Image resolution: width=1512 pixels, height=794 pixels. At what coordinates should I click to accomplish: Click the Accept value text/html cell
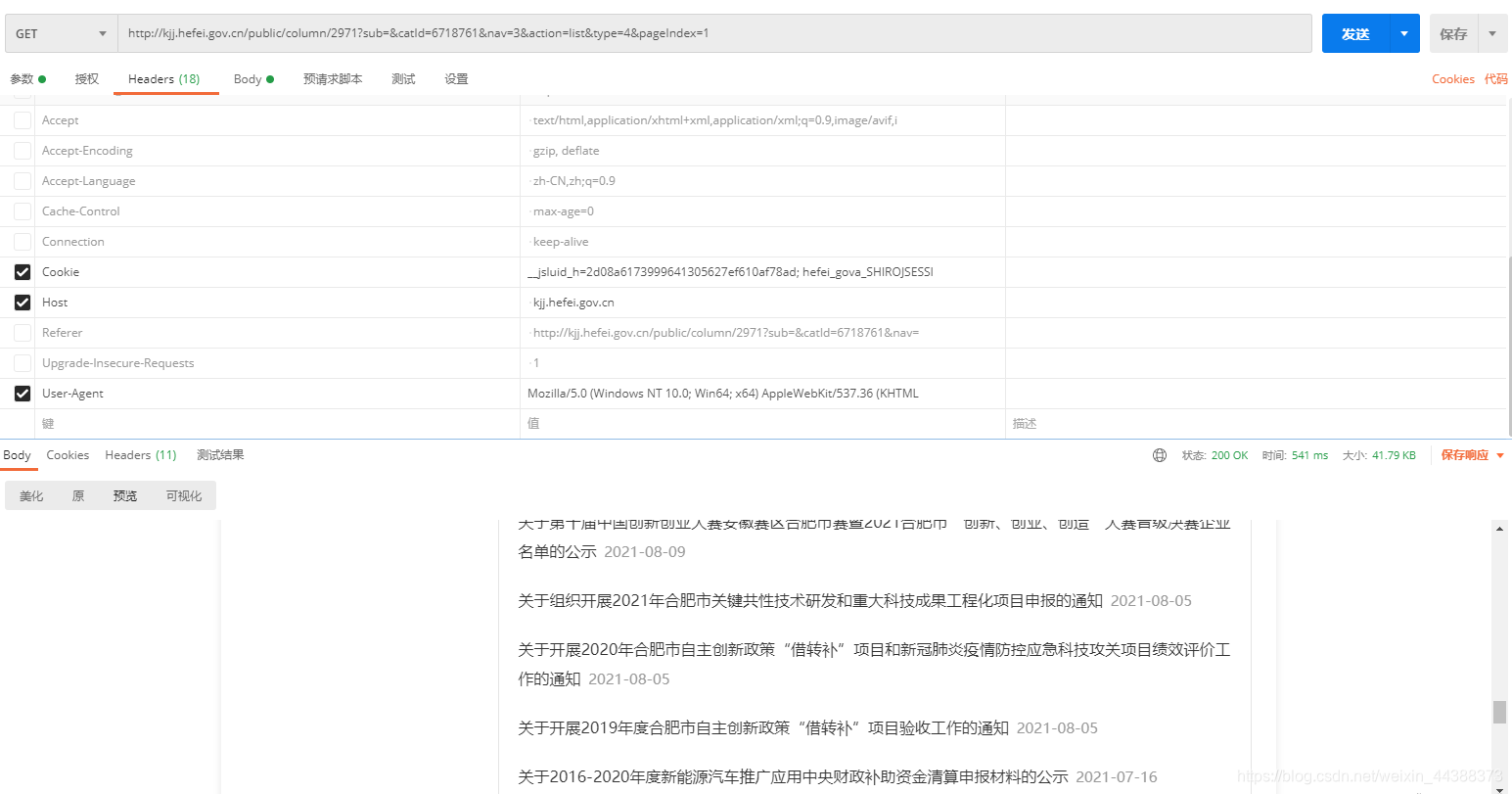click(x=762, y=120)
